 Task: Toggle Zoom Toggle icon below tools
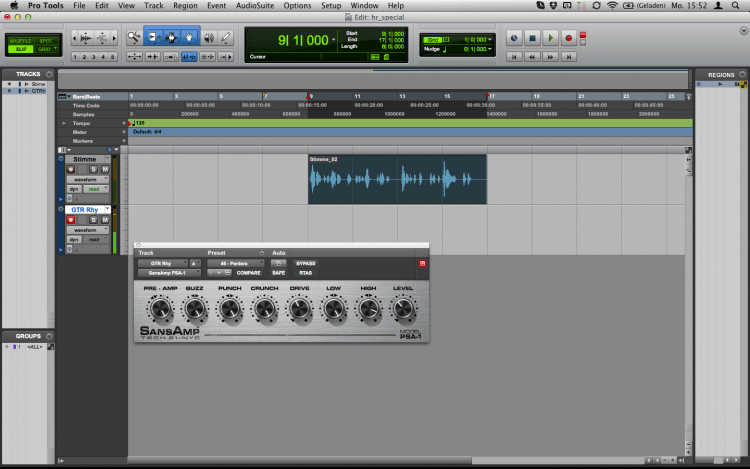(x=134, y=57)
